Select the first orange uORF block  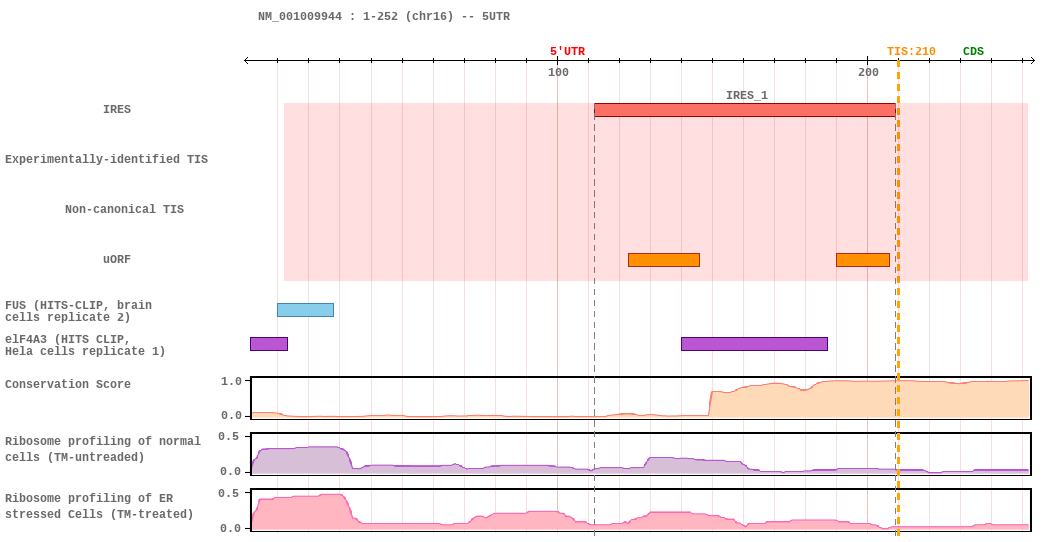click(x=664, y=260)
